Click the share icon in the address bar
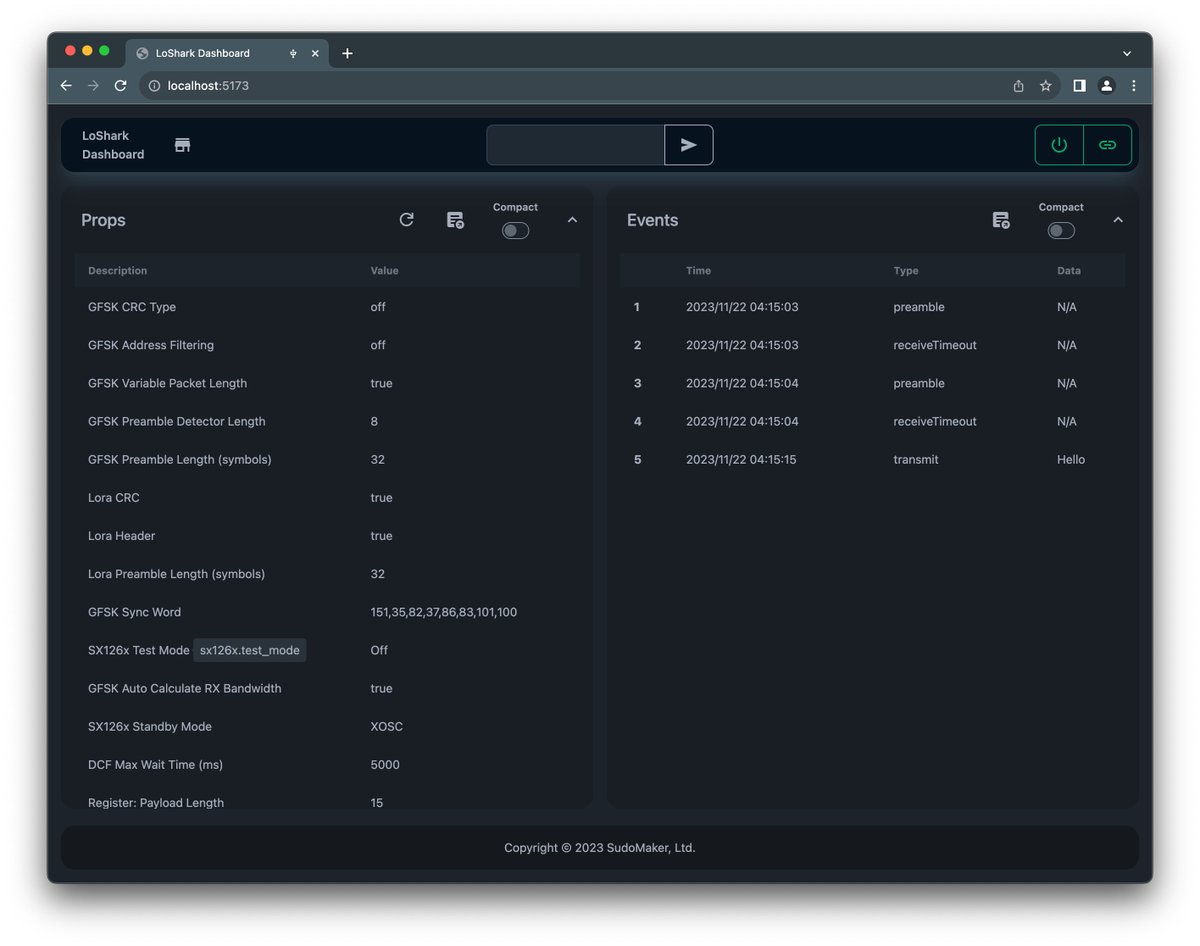 click(1018, 86)
